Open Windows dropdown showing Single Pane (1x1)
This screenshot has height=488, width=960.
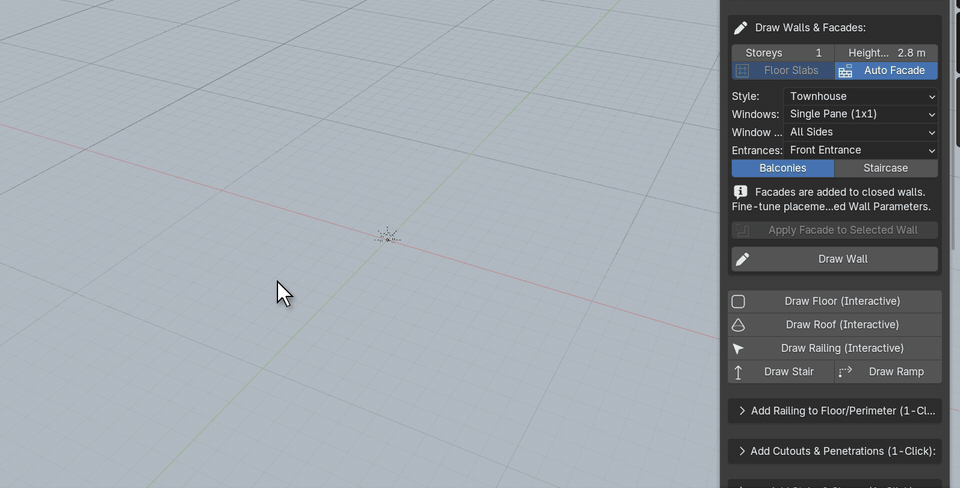point(861,114)
